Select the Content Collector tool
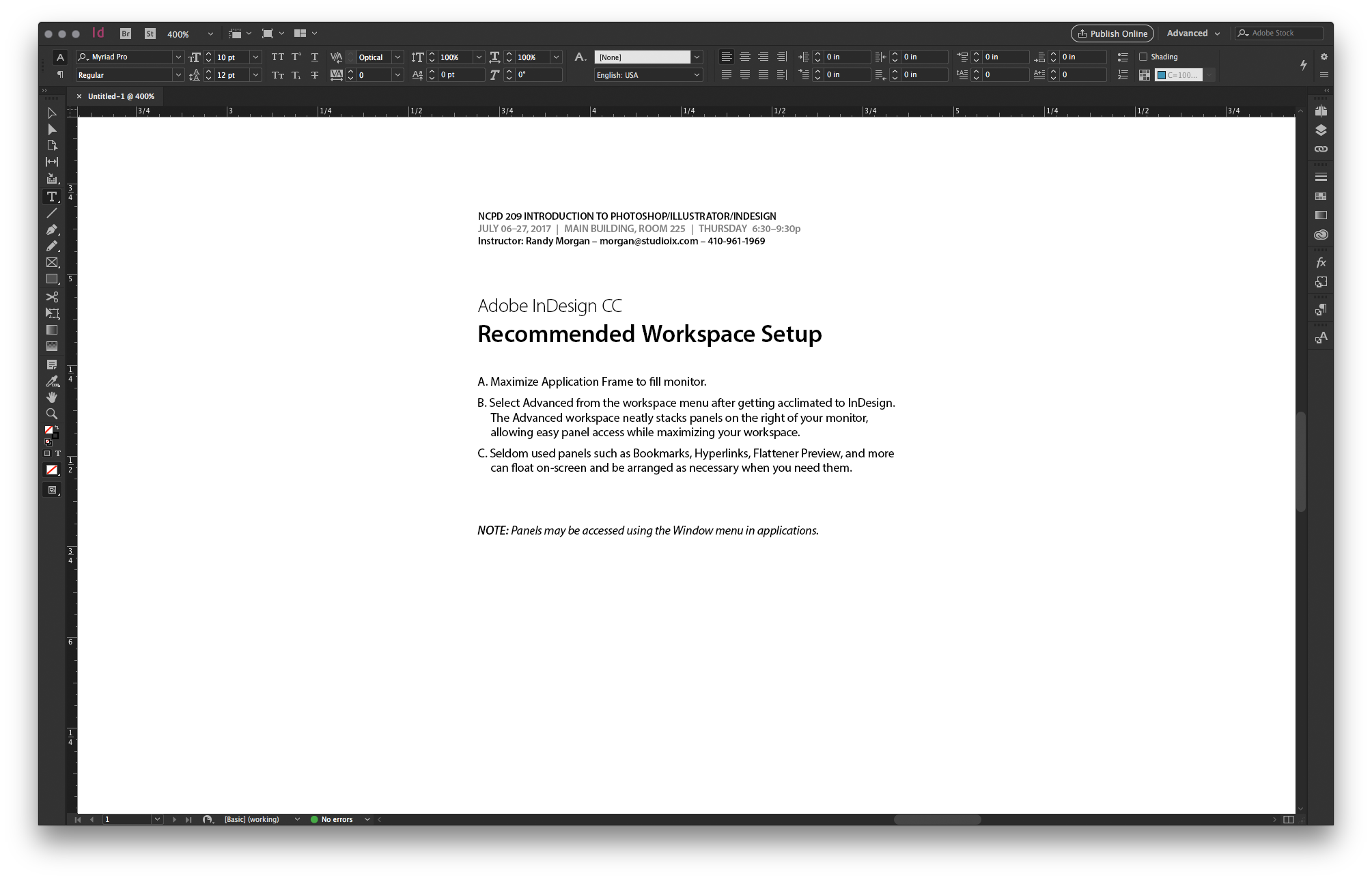1372x880 pixels. point(52,178)
